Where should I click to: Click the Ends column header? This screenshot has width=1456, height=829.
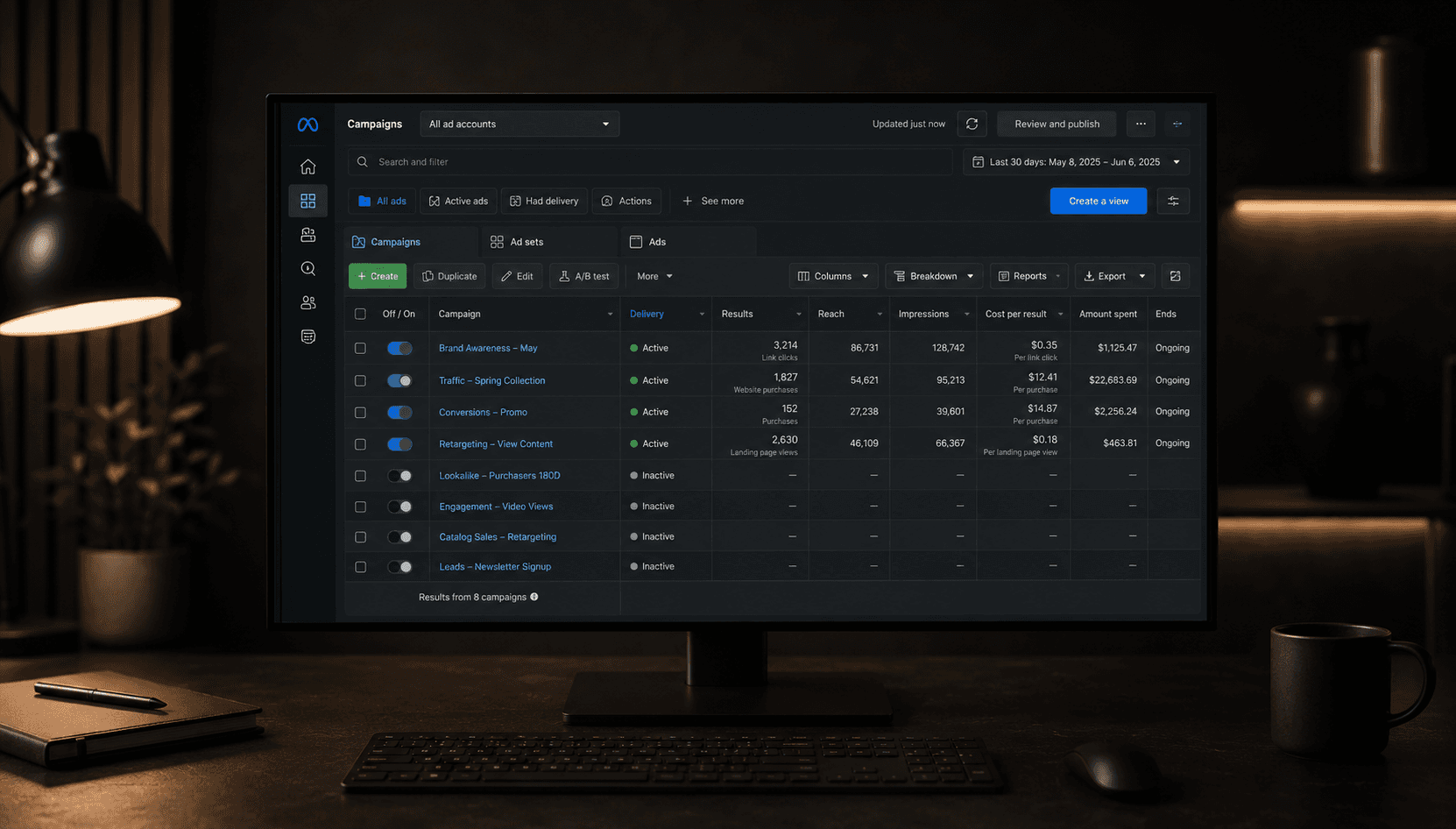(1166, 314)
